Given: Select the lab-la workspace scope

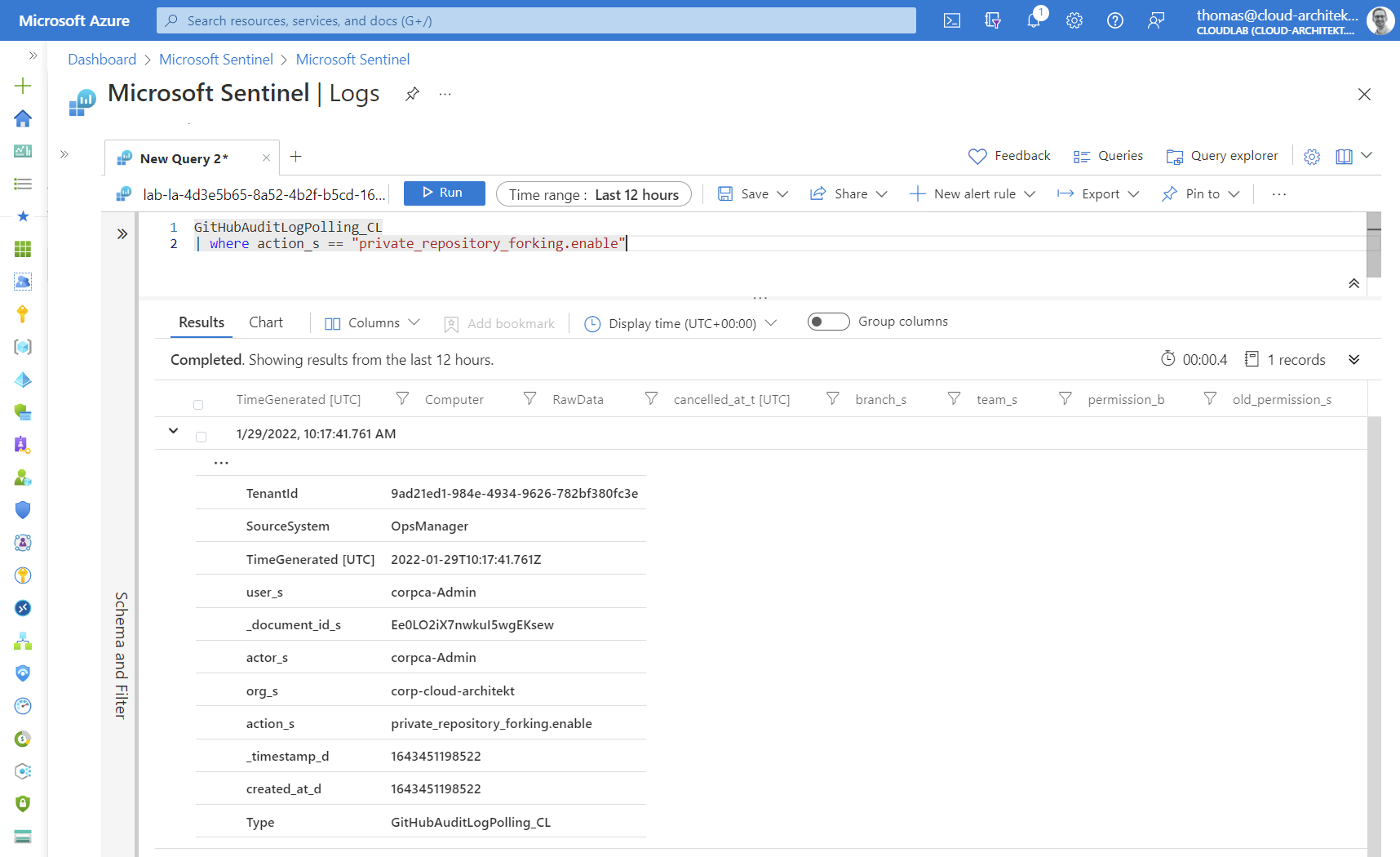Looking at the screenshot, I should tap(251, 194).
